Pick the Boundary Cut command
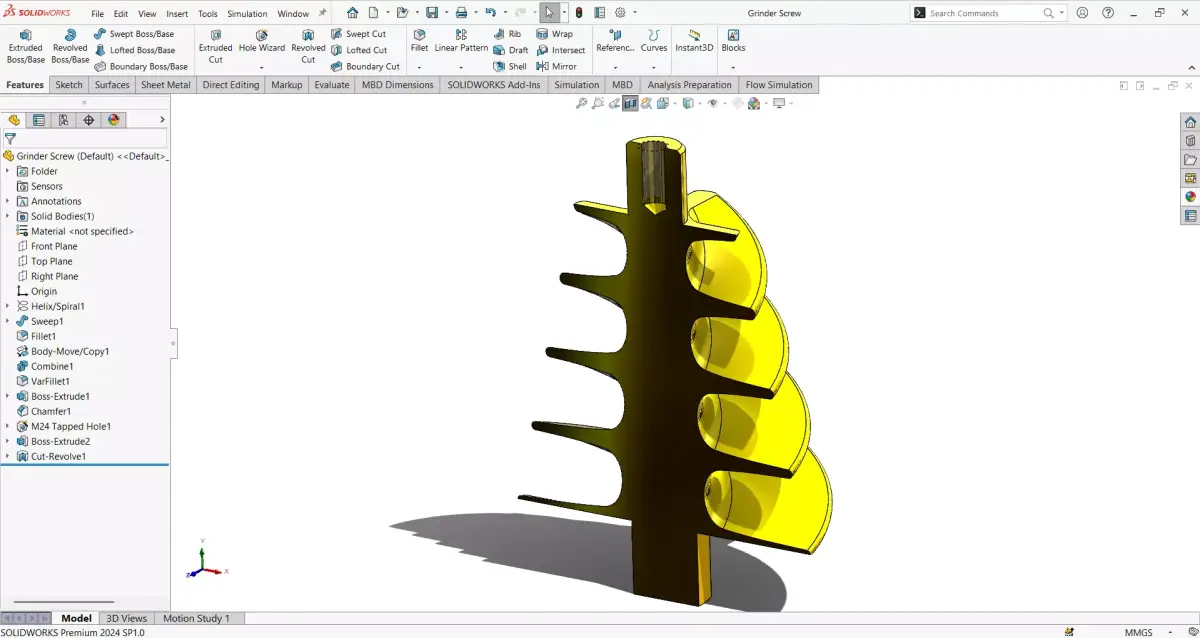Image resolution: width=1200 pixels, height=638 pixels. point(365,66)
